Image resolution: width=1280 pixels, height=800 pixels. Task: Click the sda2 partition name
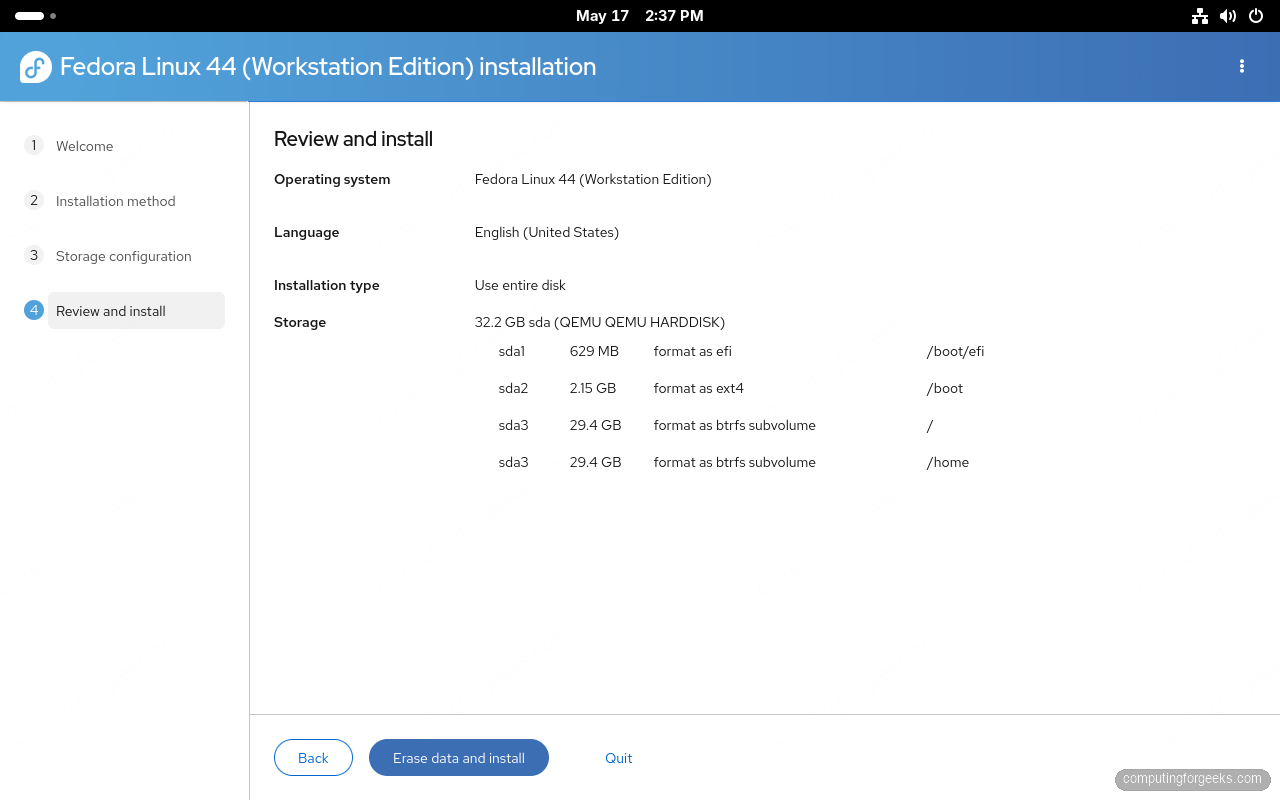513,388
